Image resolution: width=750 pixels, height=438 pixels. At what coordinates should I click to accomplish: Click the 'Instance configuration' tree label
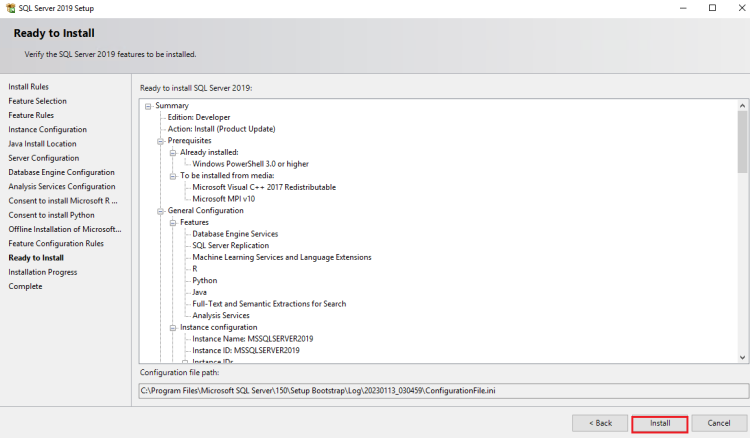(x=219, y=328)
